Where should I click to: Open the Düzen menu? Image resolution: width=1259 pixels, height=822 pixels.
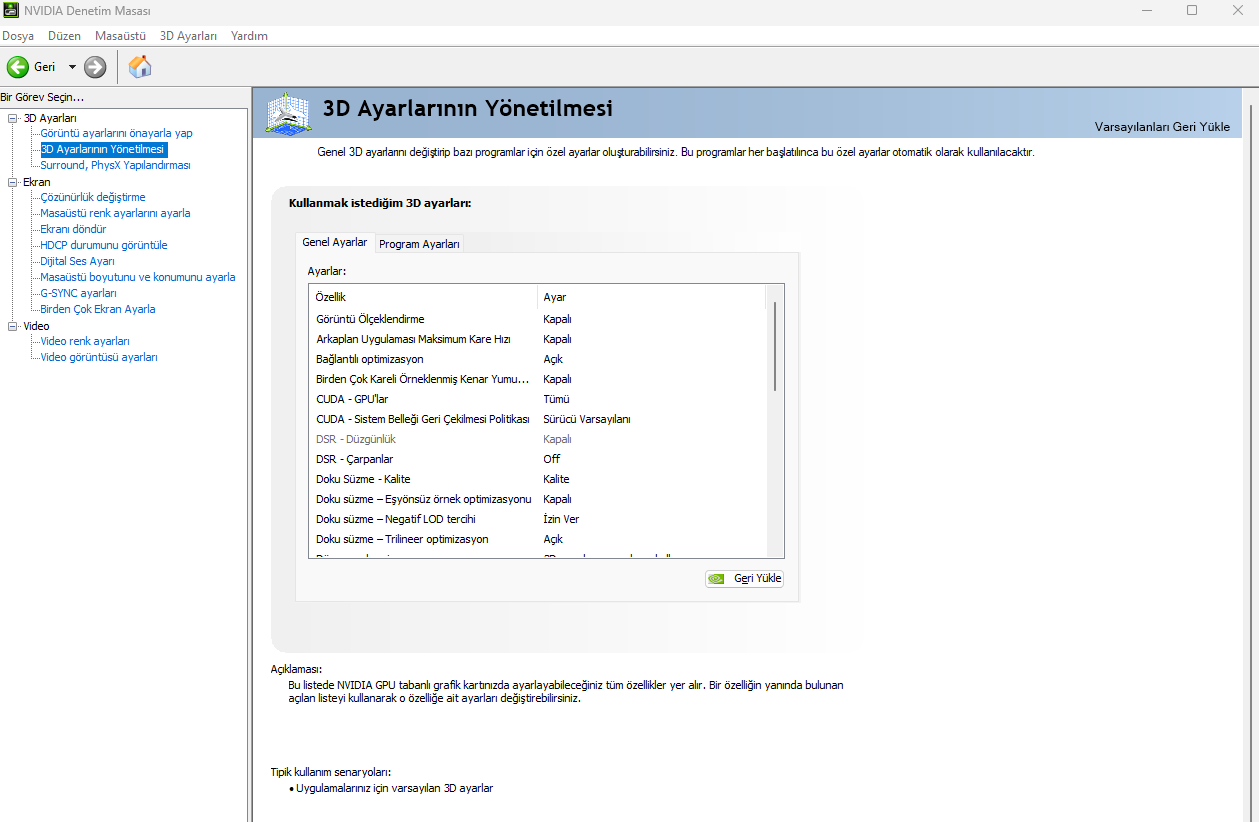pos(64,36)
